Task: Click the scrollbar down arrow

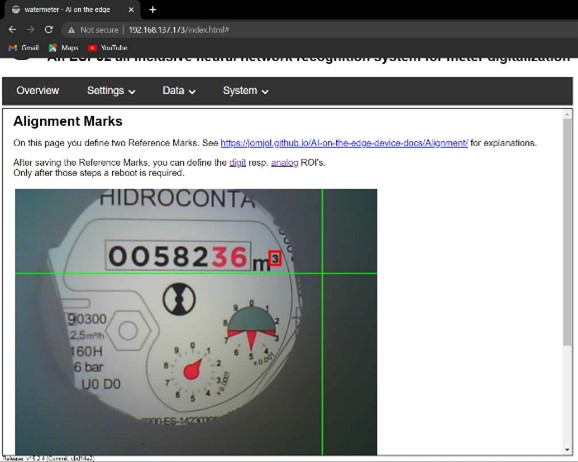Action: 567,450
